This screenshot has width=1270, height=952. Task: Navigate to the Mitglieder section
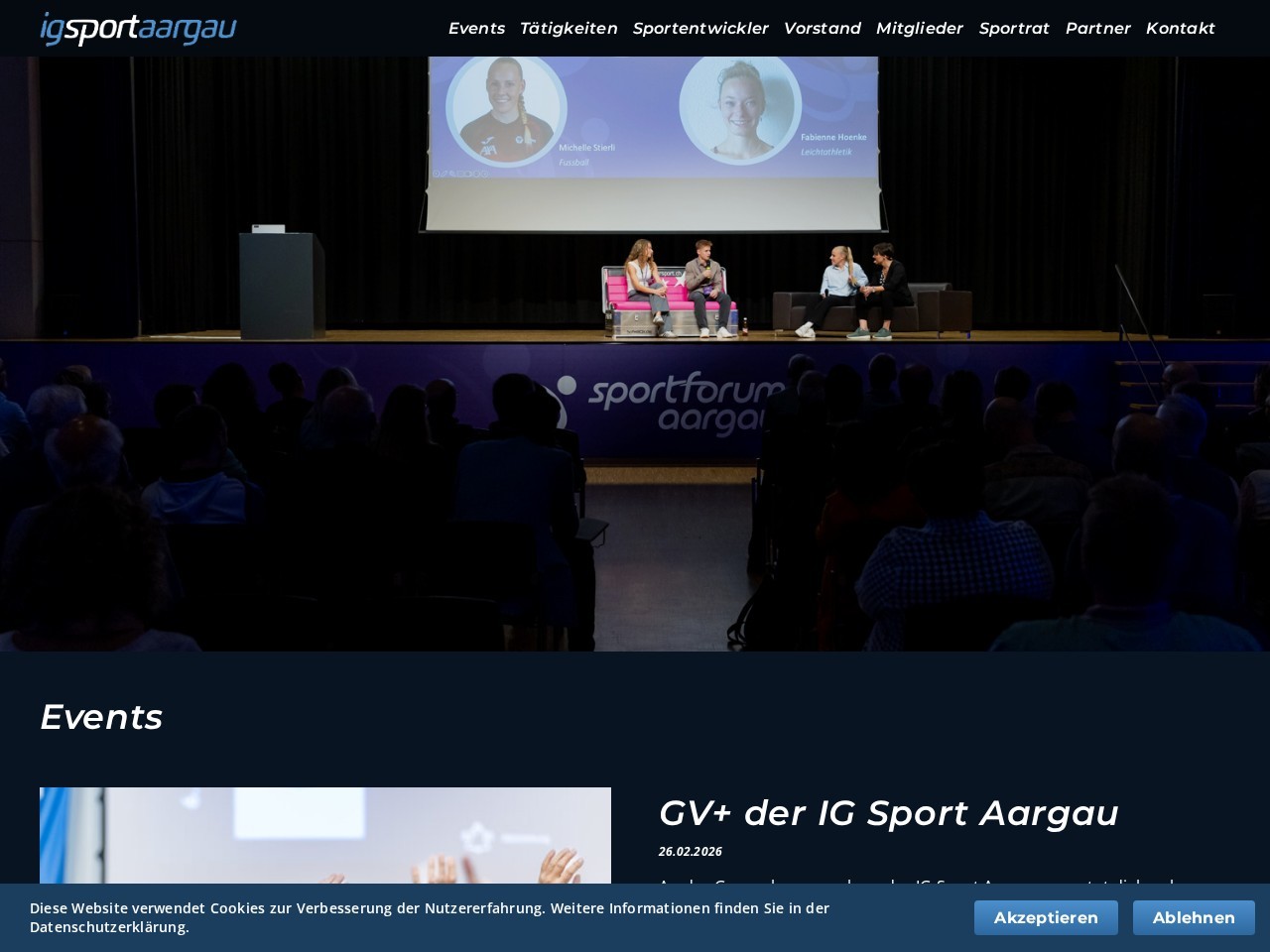coord(919,29)
